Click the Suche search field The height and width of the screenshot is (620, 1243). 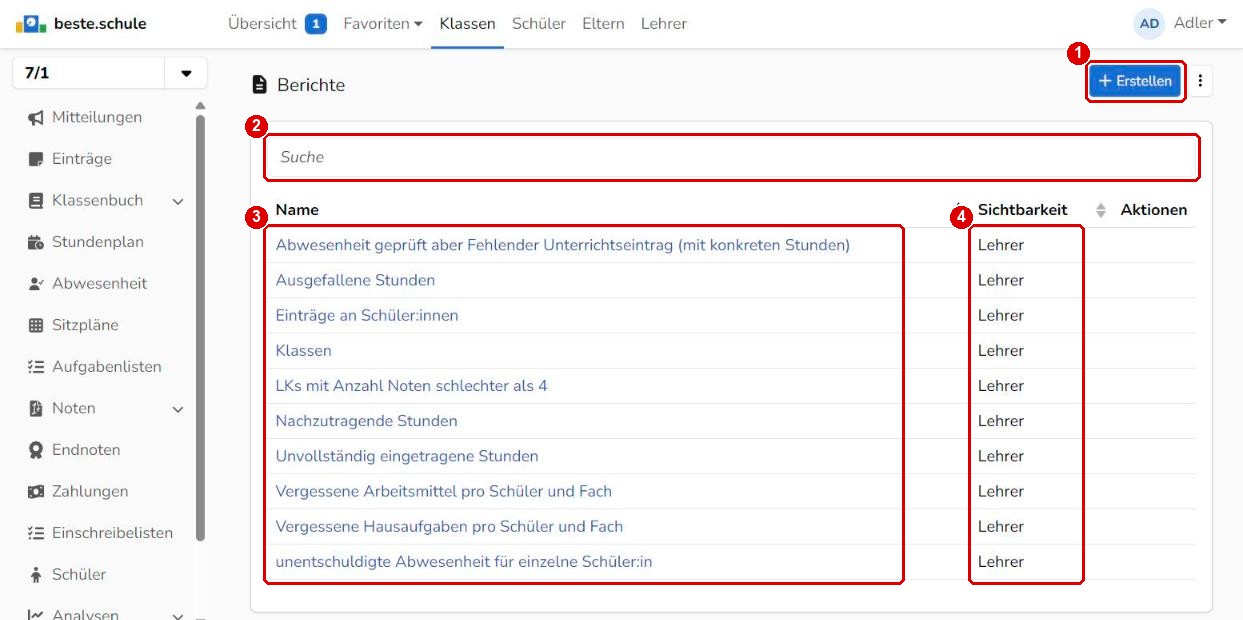(x=731, y=157)
